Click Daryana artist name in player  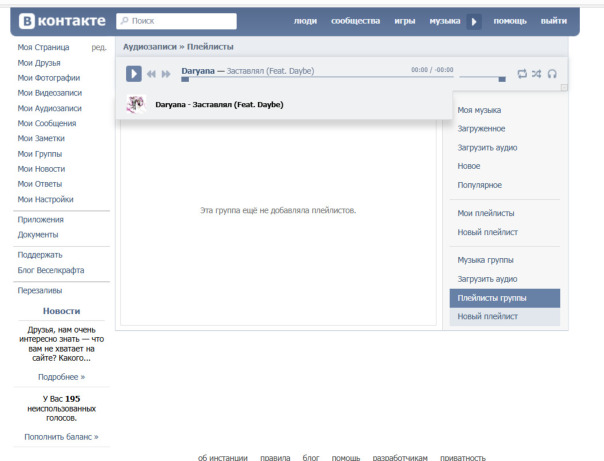point(198,71)
